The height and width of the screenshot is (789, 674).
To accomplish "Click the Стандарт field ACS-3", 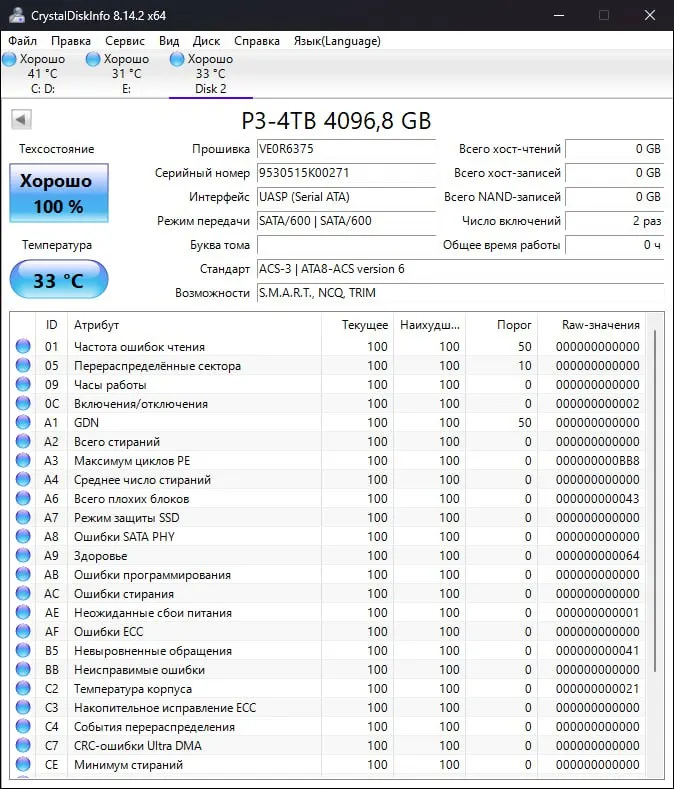I will pyautogui.click(x=461, y=269).
